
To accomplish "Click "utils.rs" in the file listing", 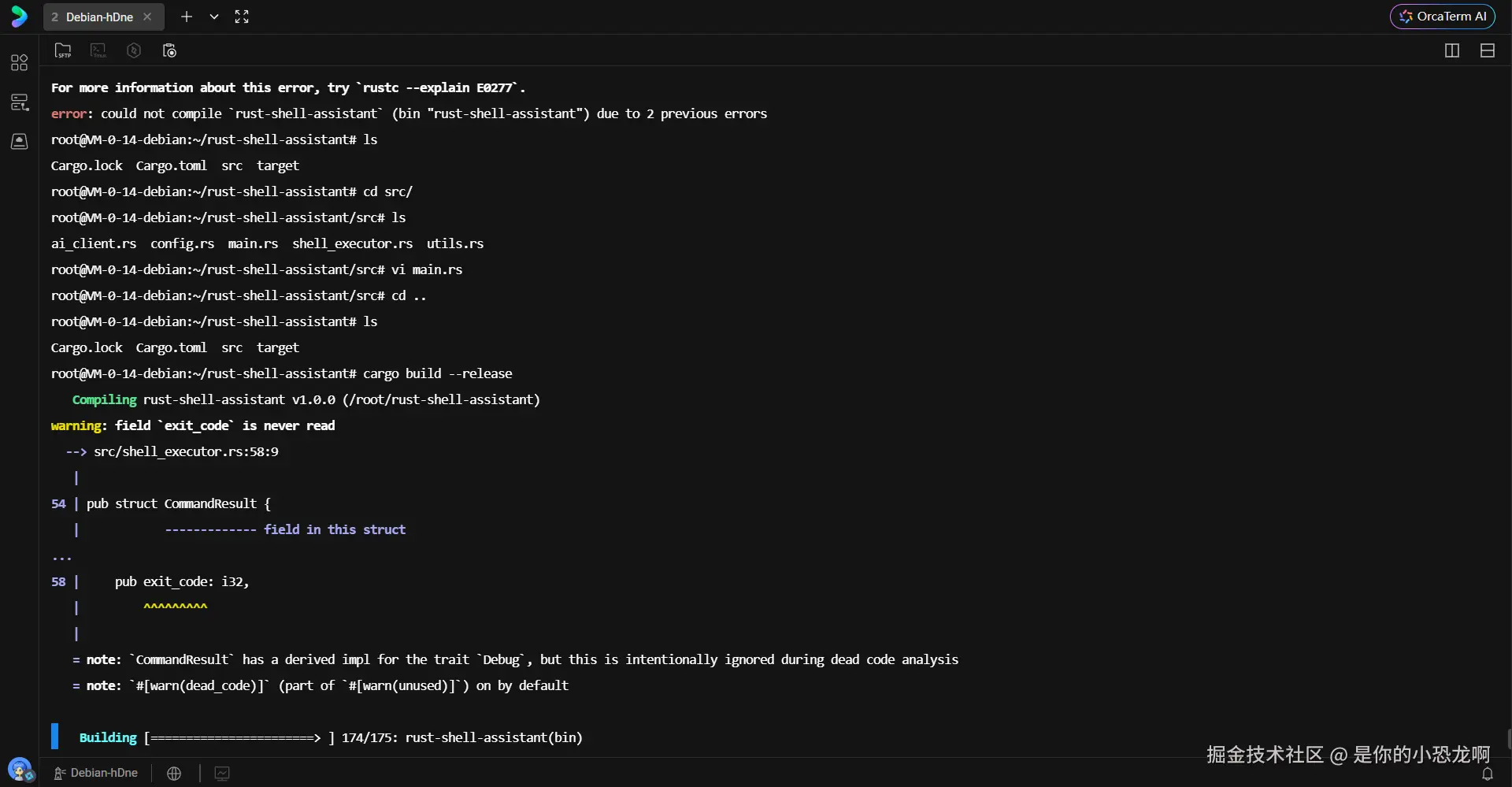I will 455,243.
